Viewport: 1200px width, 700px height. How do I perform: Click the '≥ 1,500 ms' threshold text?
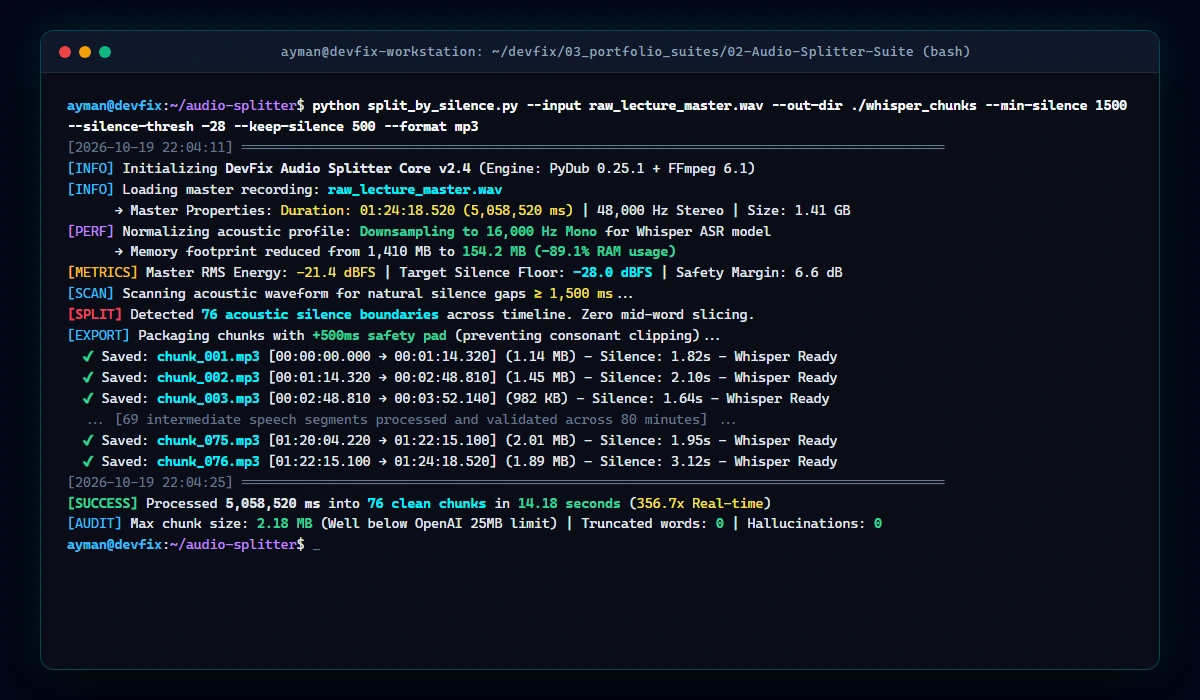point(572,294)
